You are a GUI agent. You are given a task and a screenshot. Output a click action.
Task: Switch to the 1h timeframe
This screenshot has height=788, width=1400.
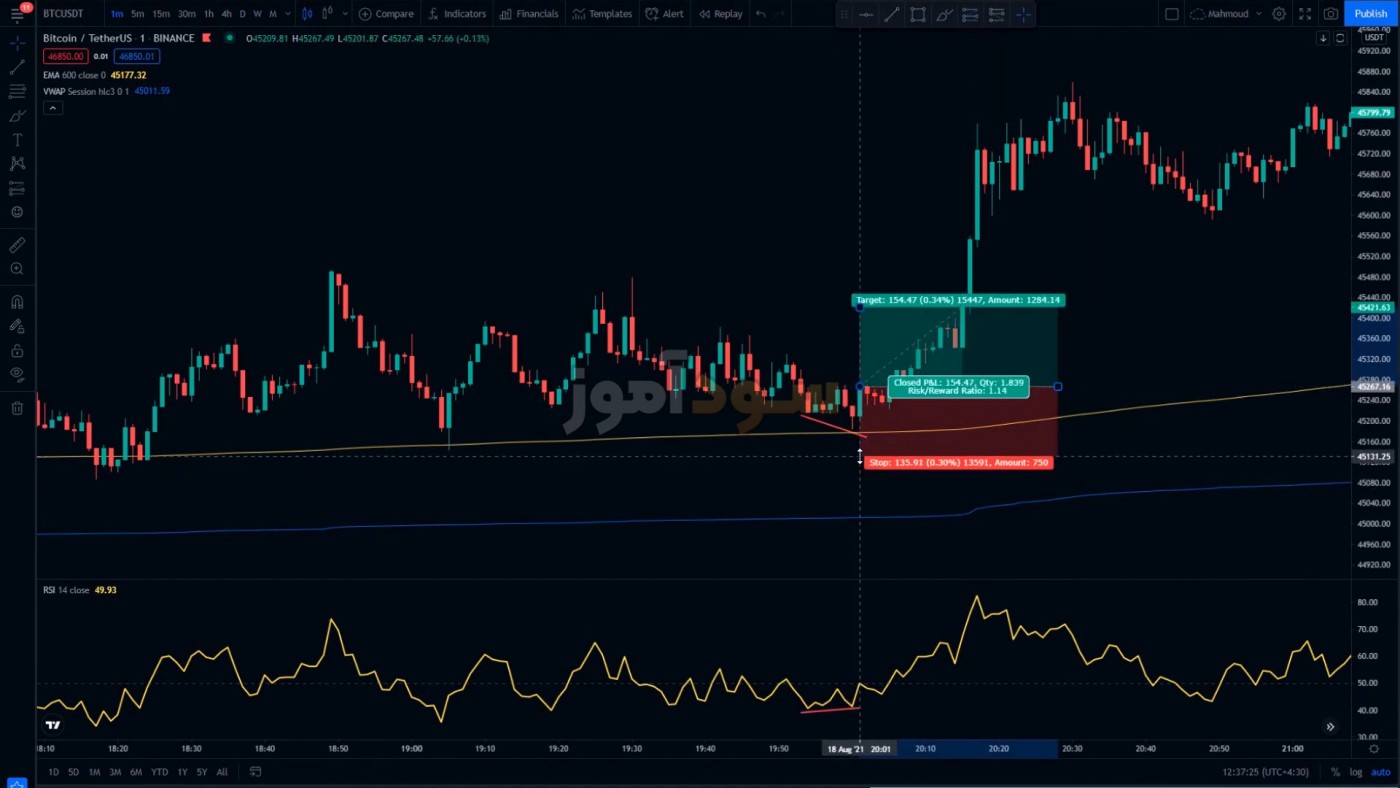click(x=208, y=14)
